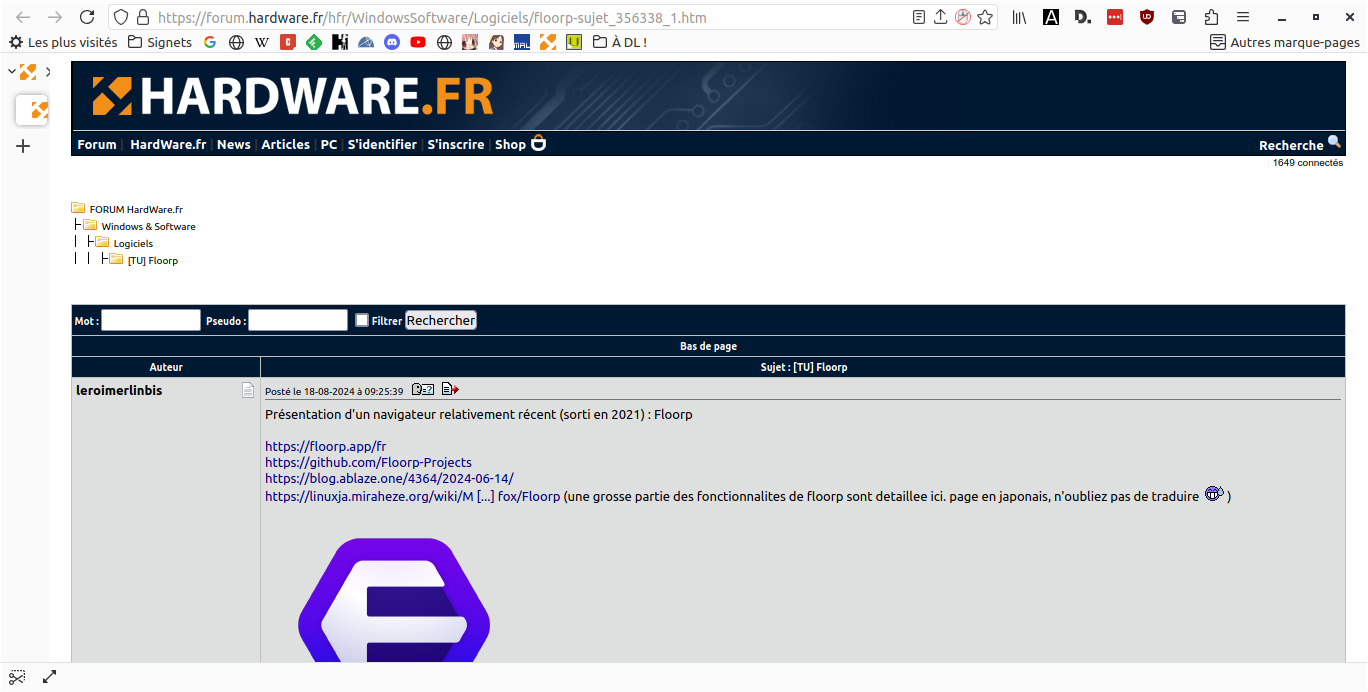Open the 'Signets' bookmark folder

pos(159,42)
